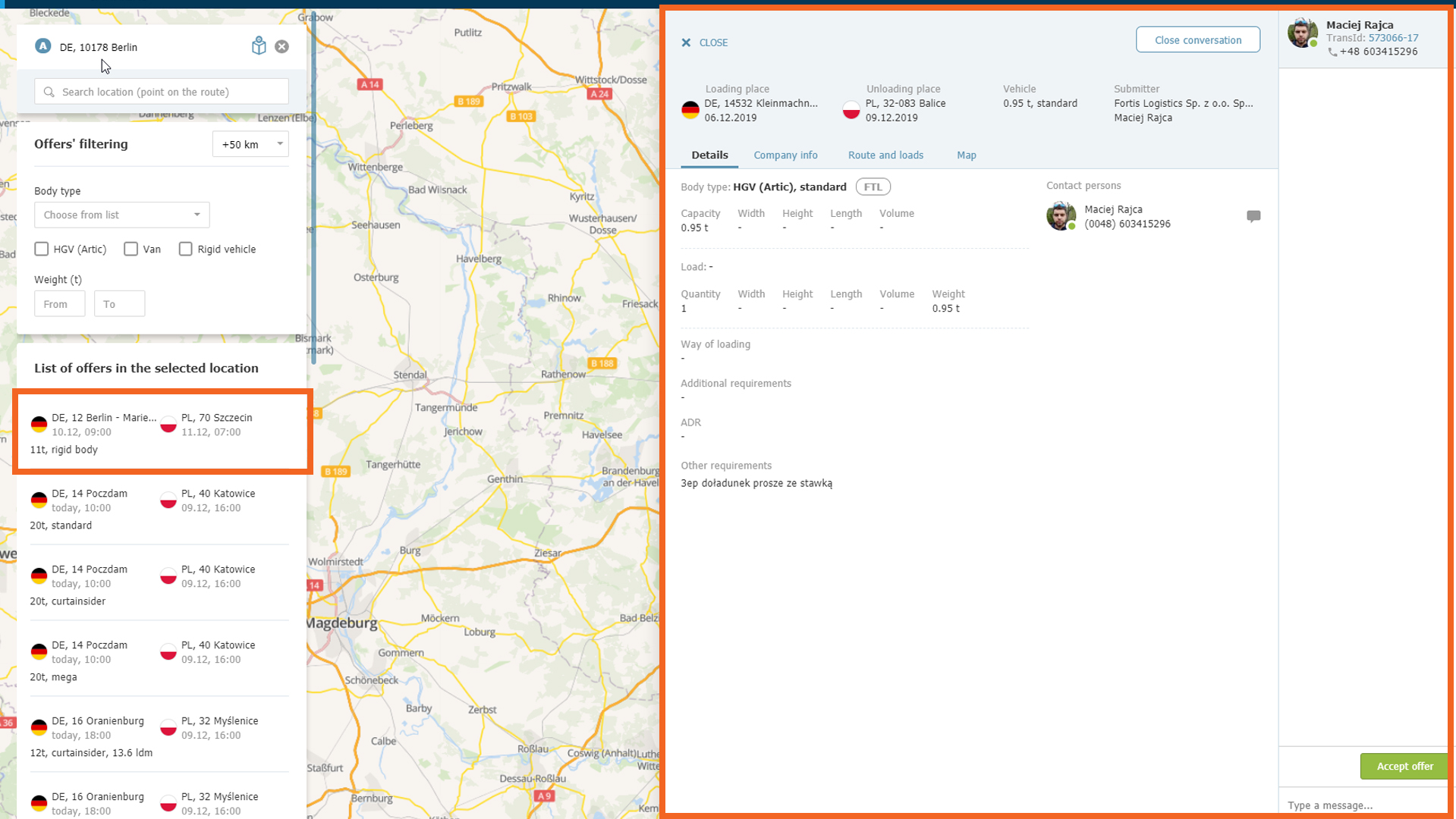1456x819 pixels.
Task: Click the A 14 road marker near Pritzwalk
Action: tap(370, 84)
